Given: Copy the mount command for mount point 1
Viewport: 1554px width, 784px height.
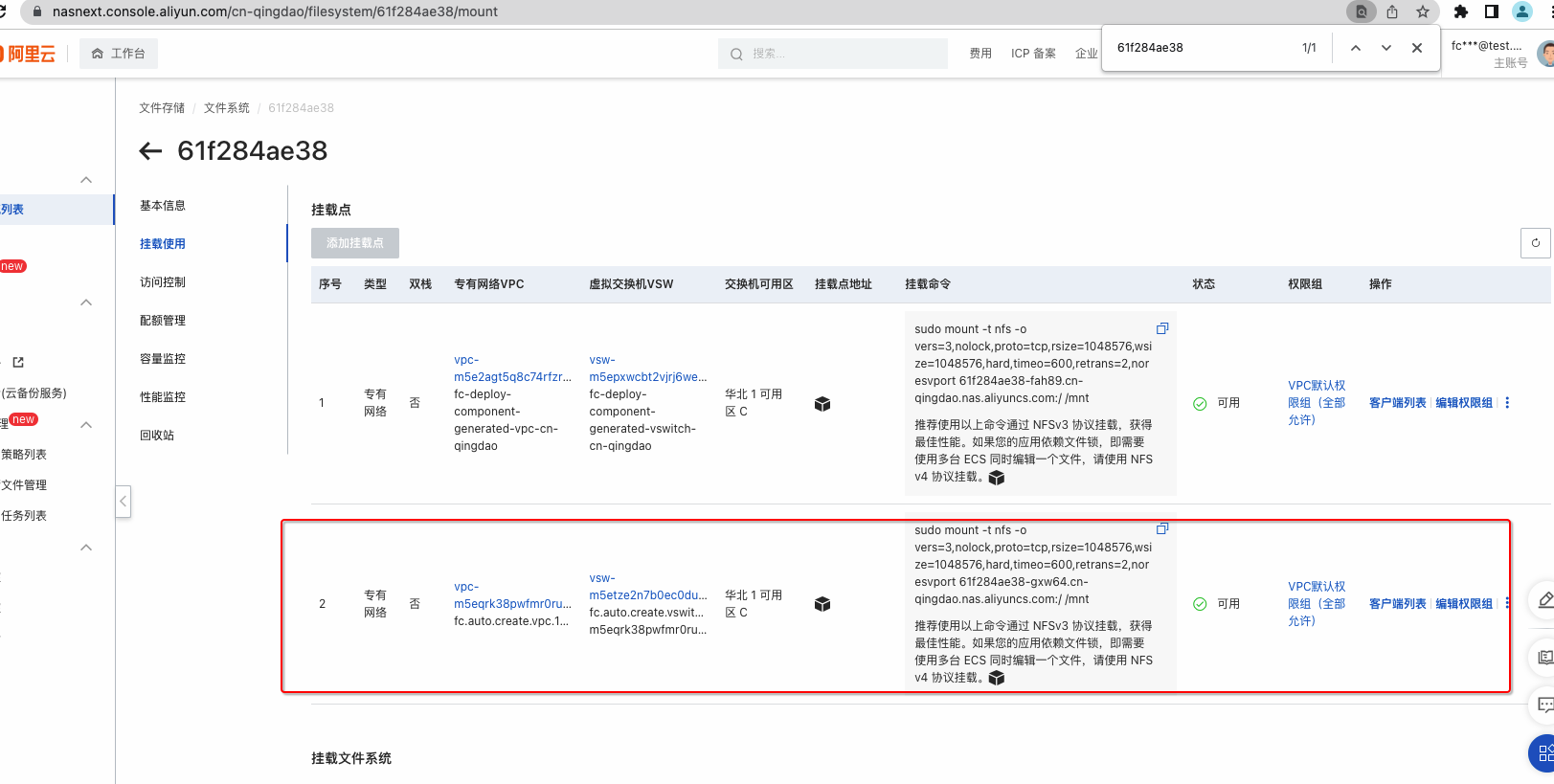Looking at the screenshot, I should click(x=1162, y=328).
